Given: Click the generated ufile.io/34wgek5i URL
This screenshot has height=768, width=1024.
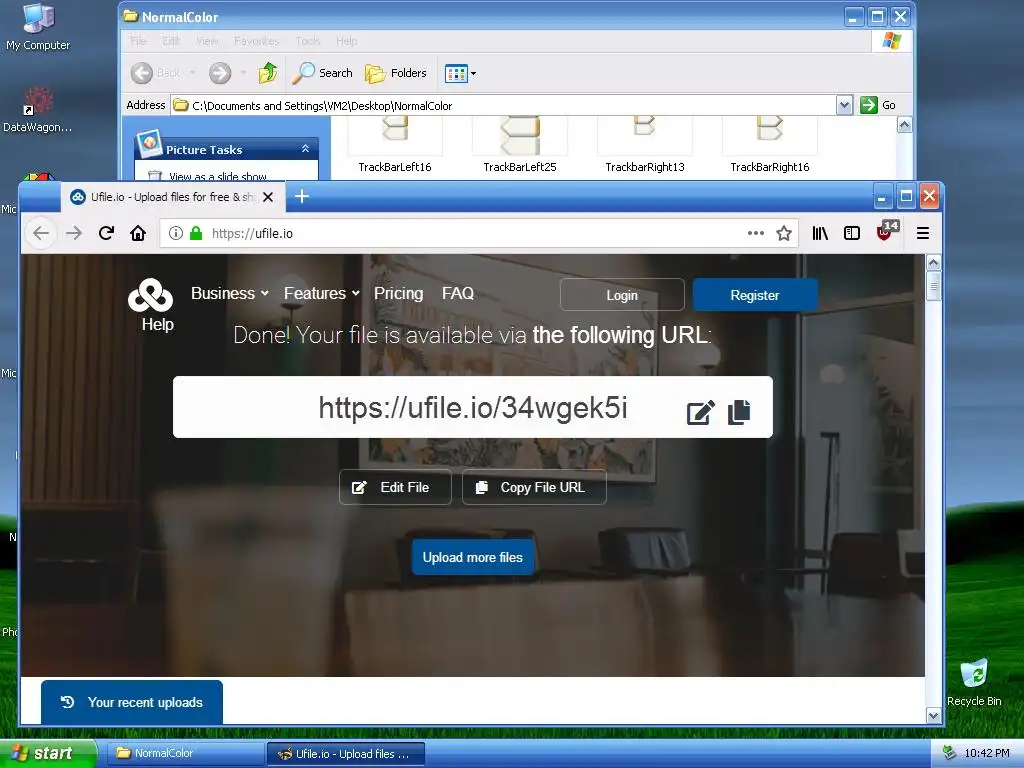Looking at the screenshot, I should (x=473, y=408).
